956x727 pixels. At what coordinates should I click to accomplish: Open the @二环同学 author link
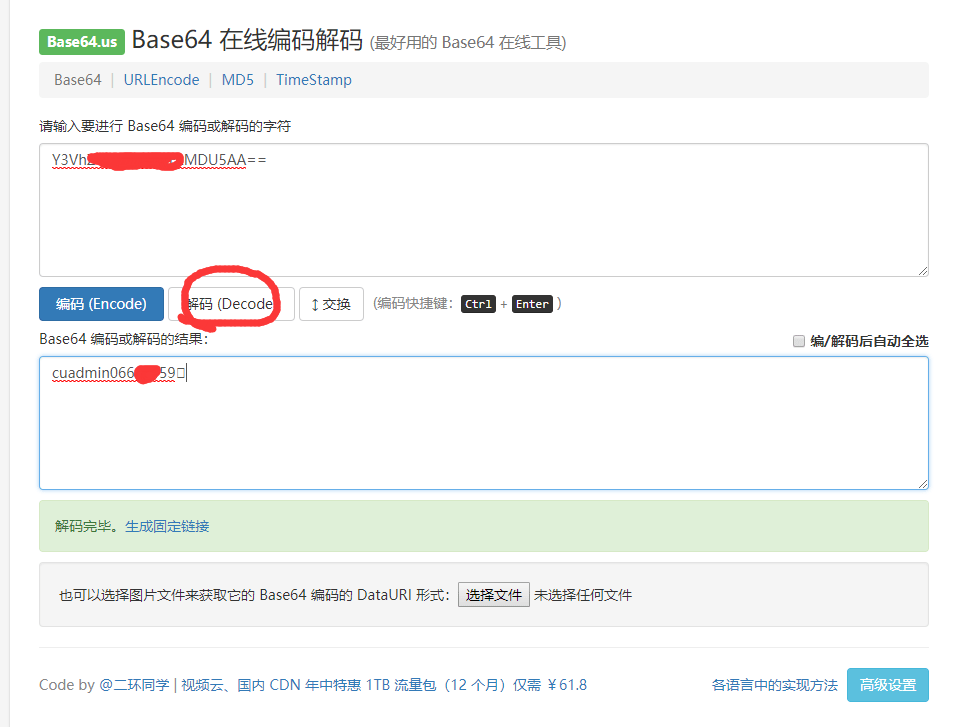point(135,685)
